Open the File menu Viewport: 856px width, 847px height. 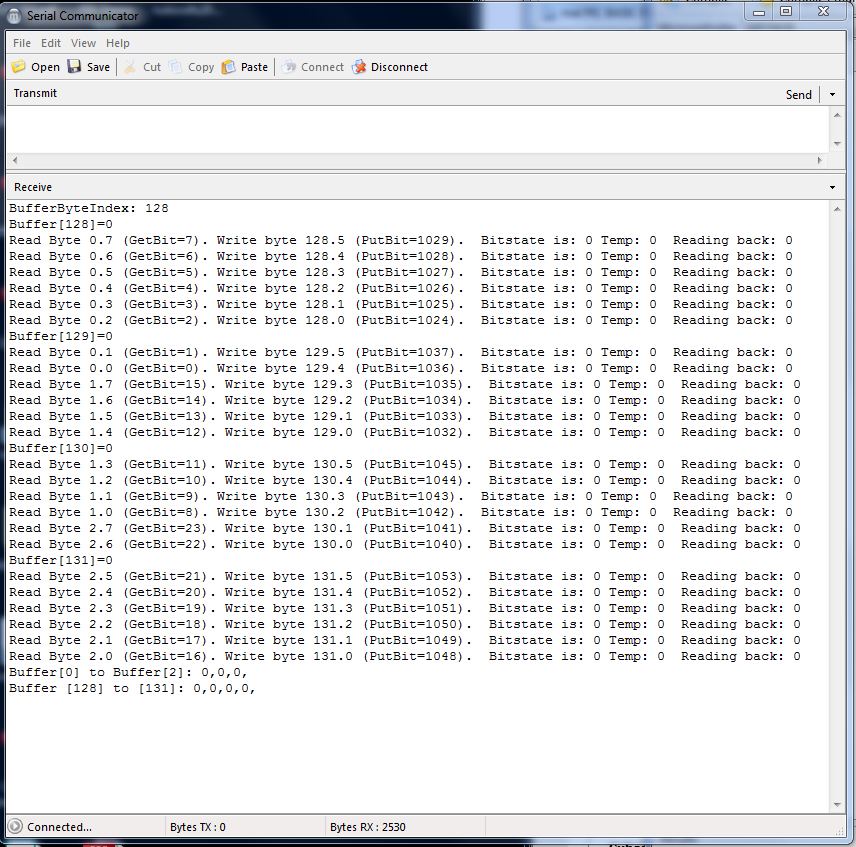point(22,43)
